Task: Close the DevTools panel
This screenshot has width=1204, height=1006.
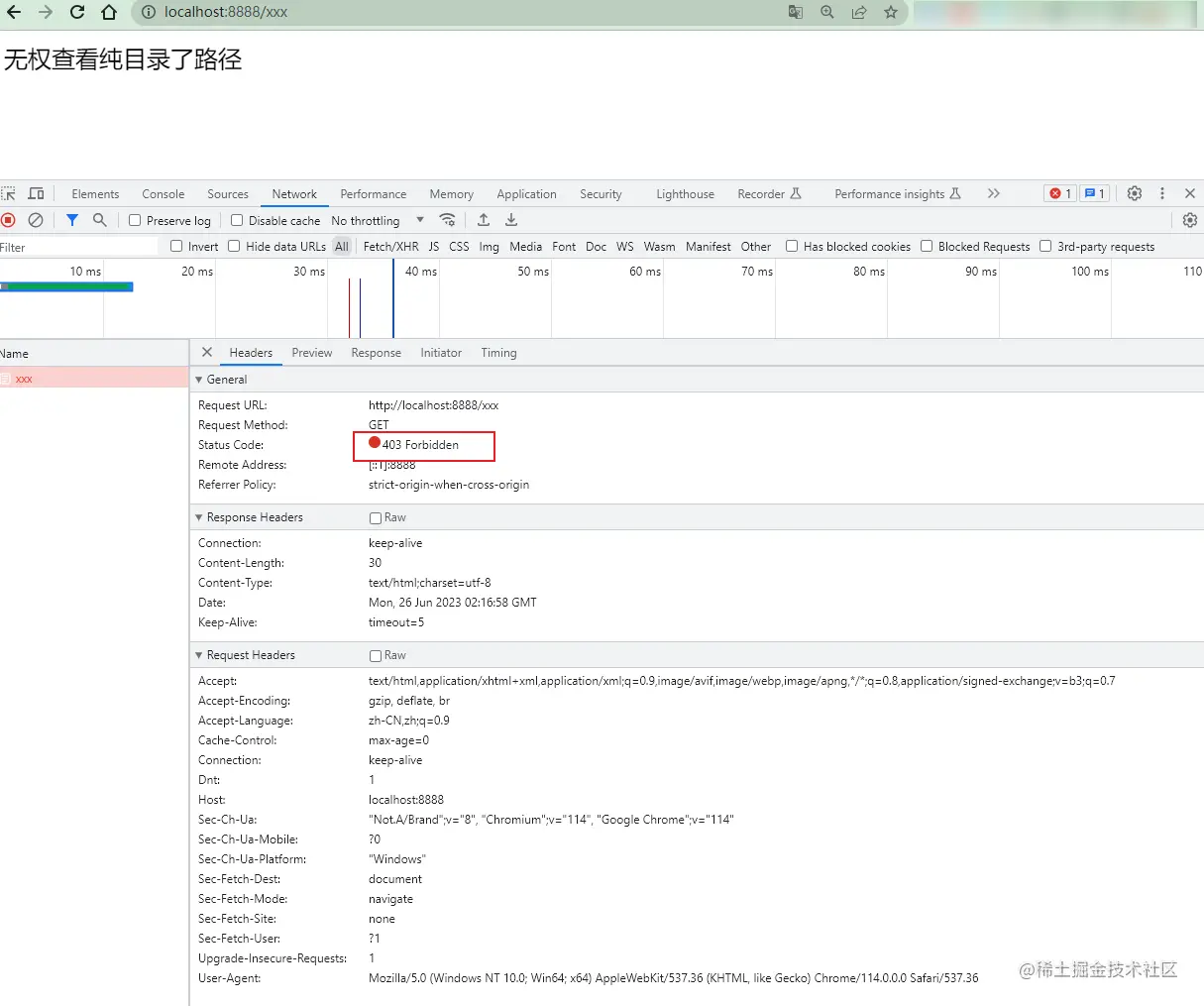Action: pyautogui.click(x=1190, y=193)
